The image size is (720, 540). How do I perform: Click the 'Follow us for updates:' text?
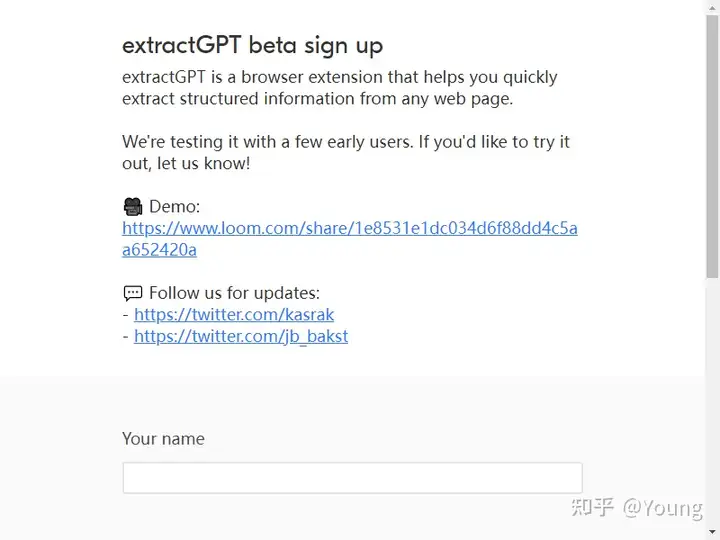pos(234,293)
